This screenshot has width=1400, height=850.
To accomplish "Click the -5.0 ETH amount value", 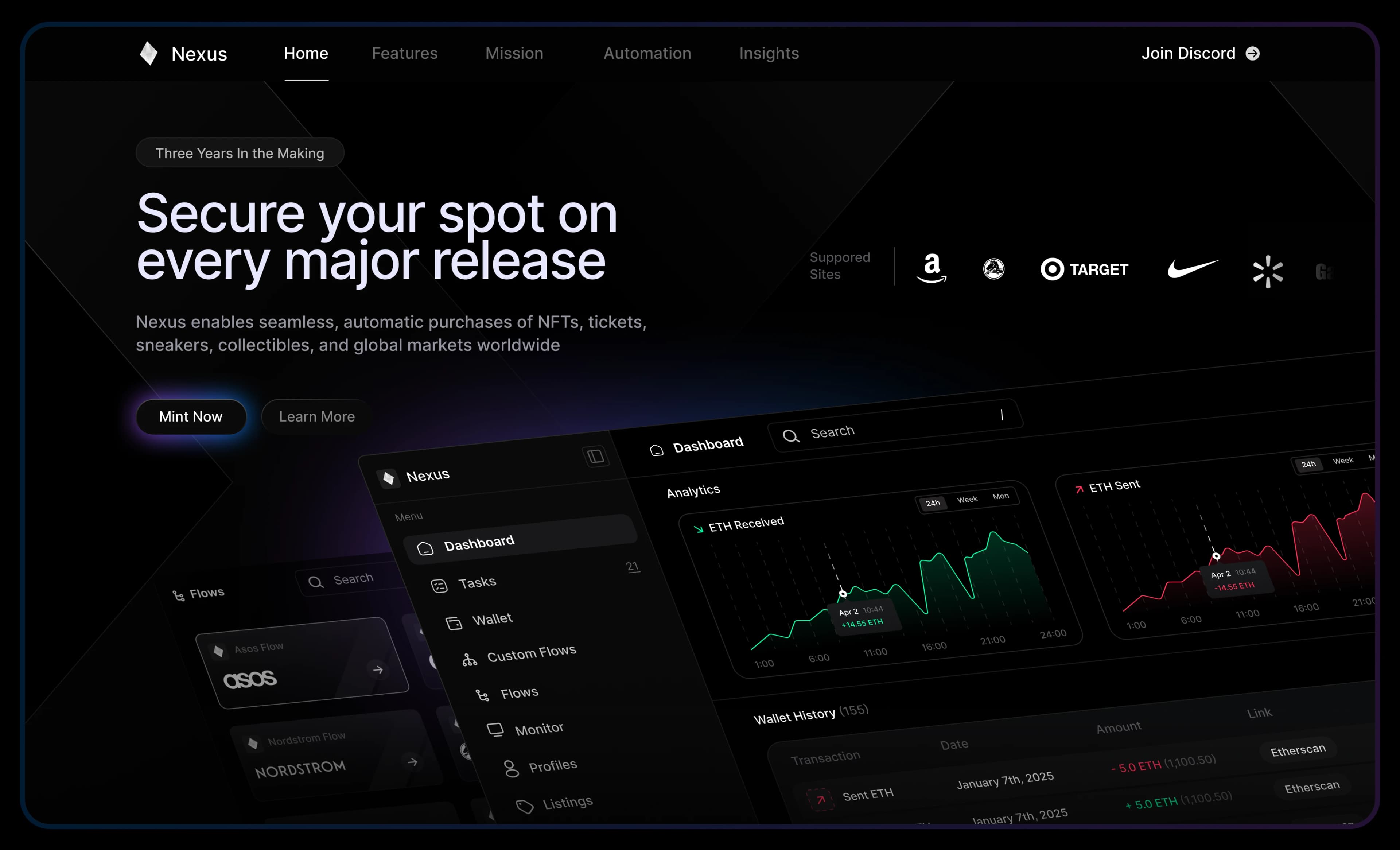I will pyautogui.click(x=1136, y=766).
